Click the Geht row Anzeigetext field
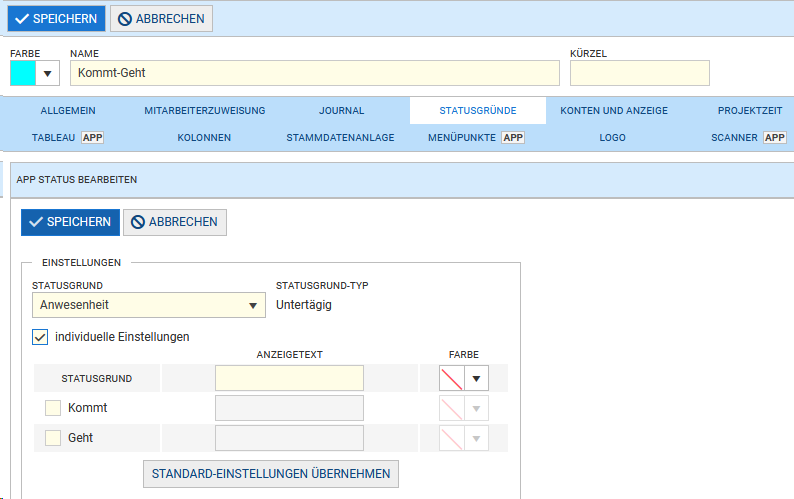 point(289,438)
